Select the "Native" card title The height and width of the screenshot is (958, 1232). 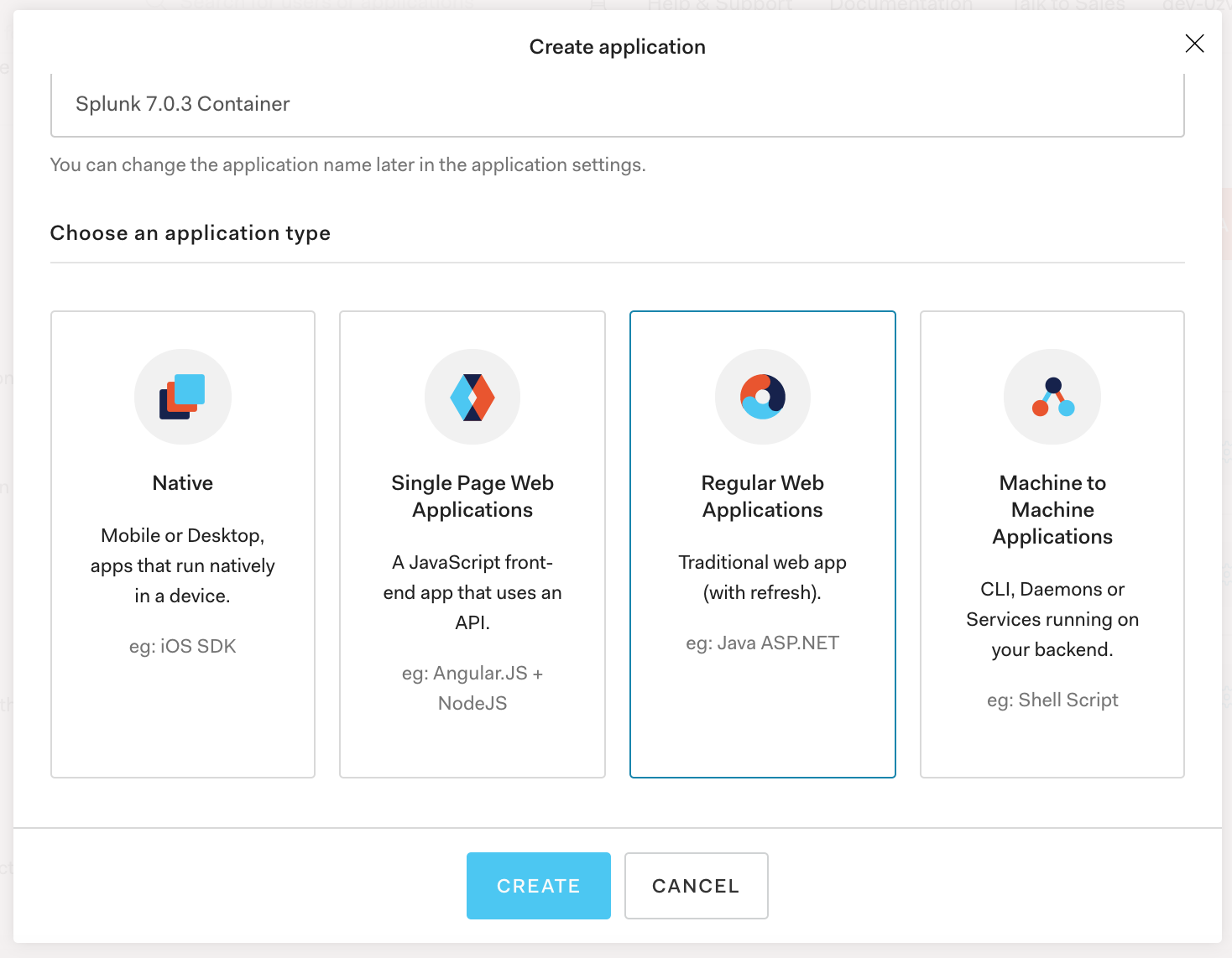click(x=183, y=483)
